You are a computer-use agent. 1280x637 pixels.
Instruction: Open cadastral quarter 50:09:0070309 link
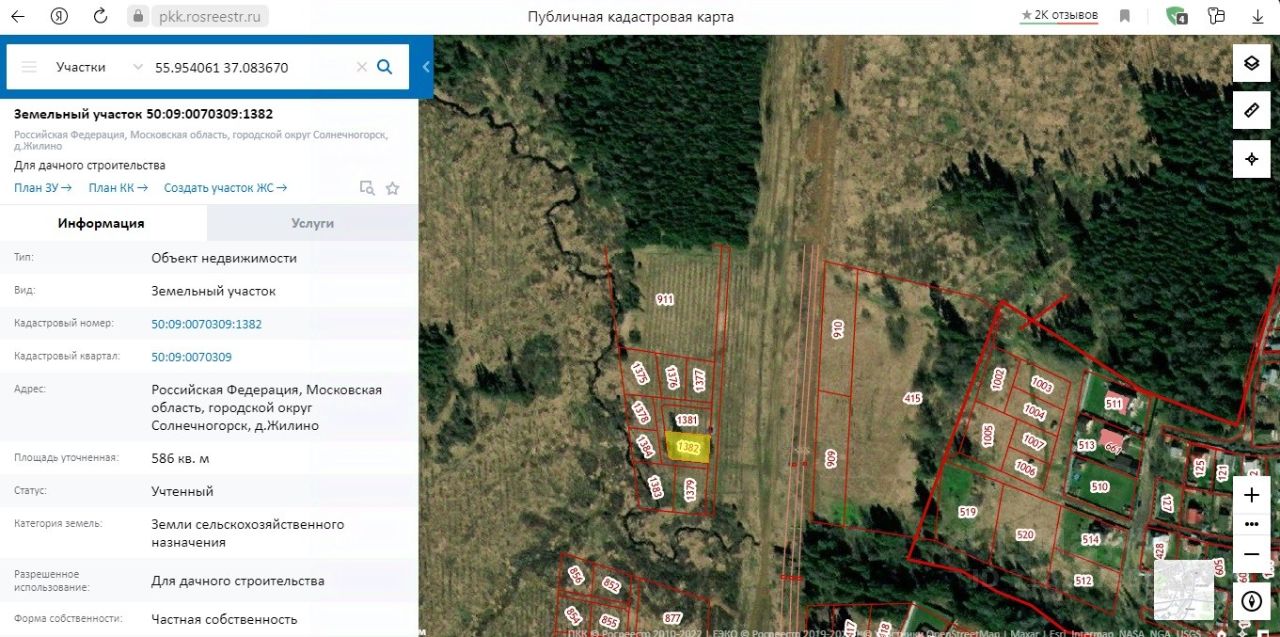[x=191, y=357]
